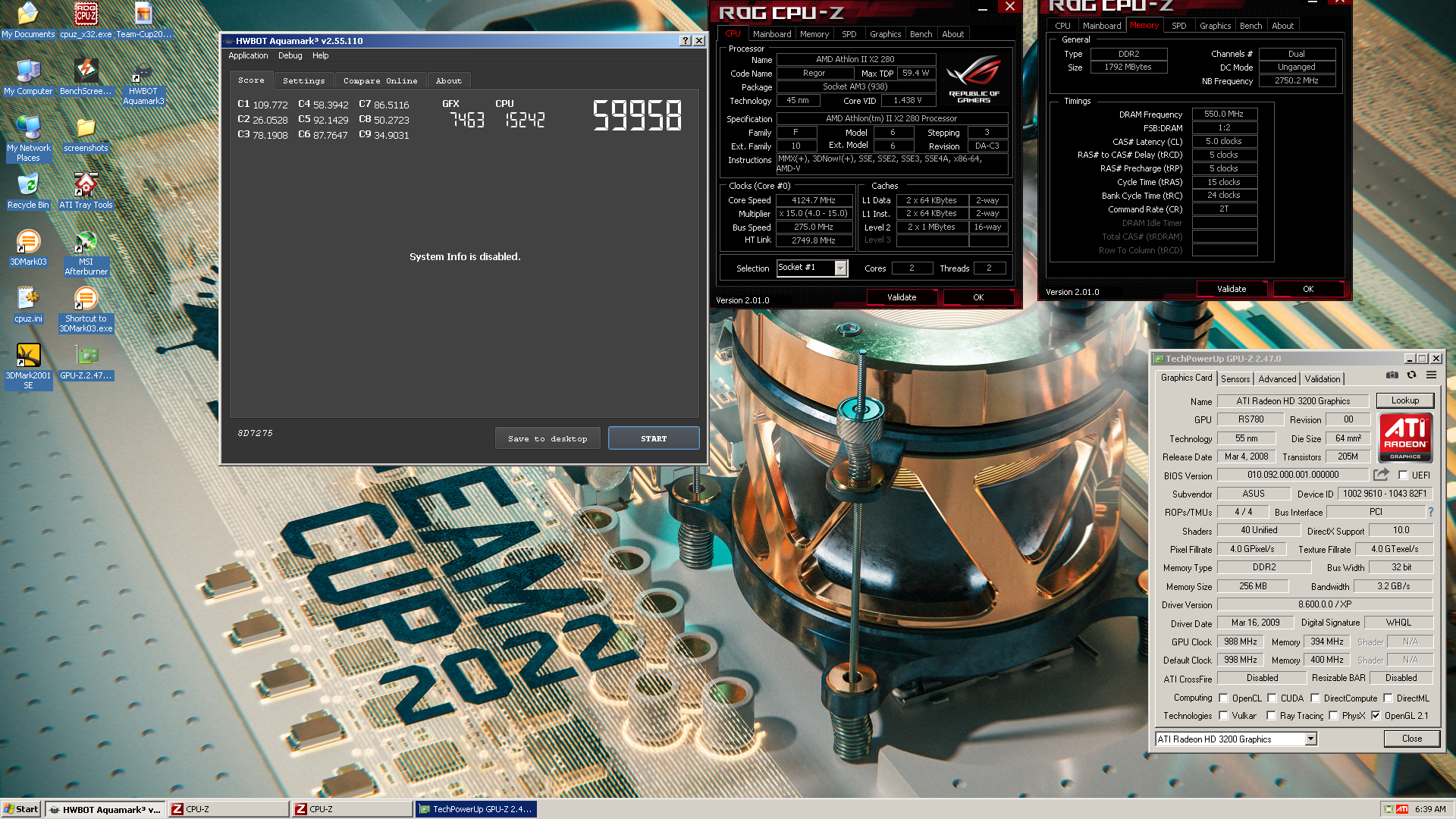Image resolution: width=1456 pixels, height=819 pixels.
Task: Toggle OpenCL checkbox
Action: [1223, 698]
